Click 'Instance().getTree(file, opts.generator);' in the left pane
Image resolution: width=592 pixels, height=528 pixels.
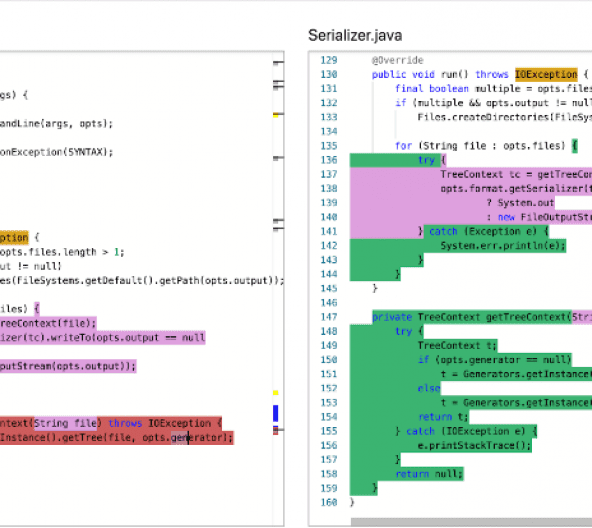click(116, 438)
